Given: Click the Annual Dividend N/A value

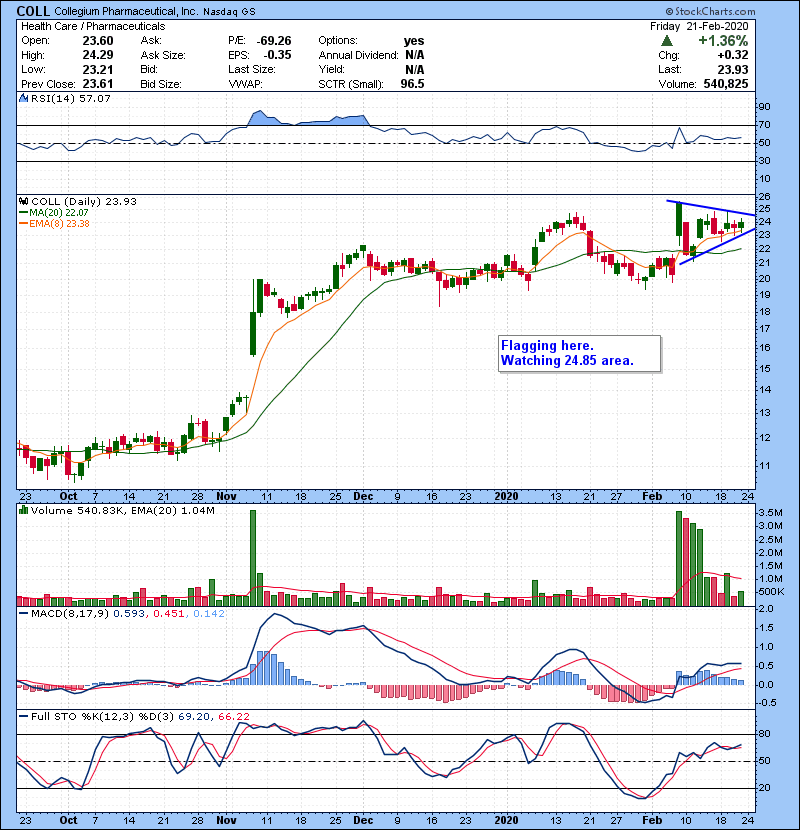Looking at the screenshot, I should (x=414, y=55).
